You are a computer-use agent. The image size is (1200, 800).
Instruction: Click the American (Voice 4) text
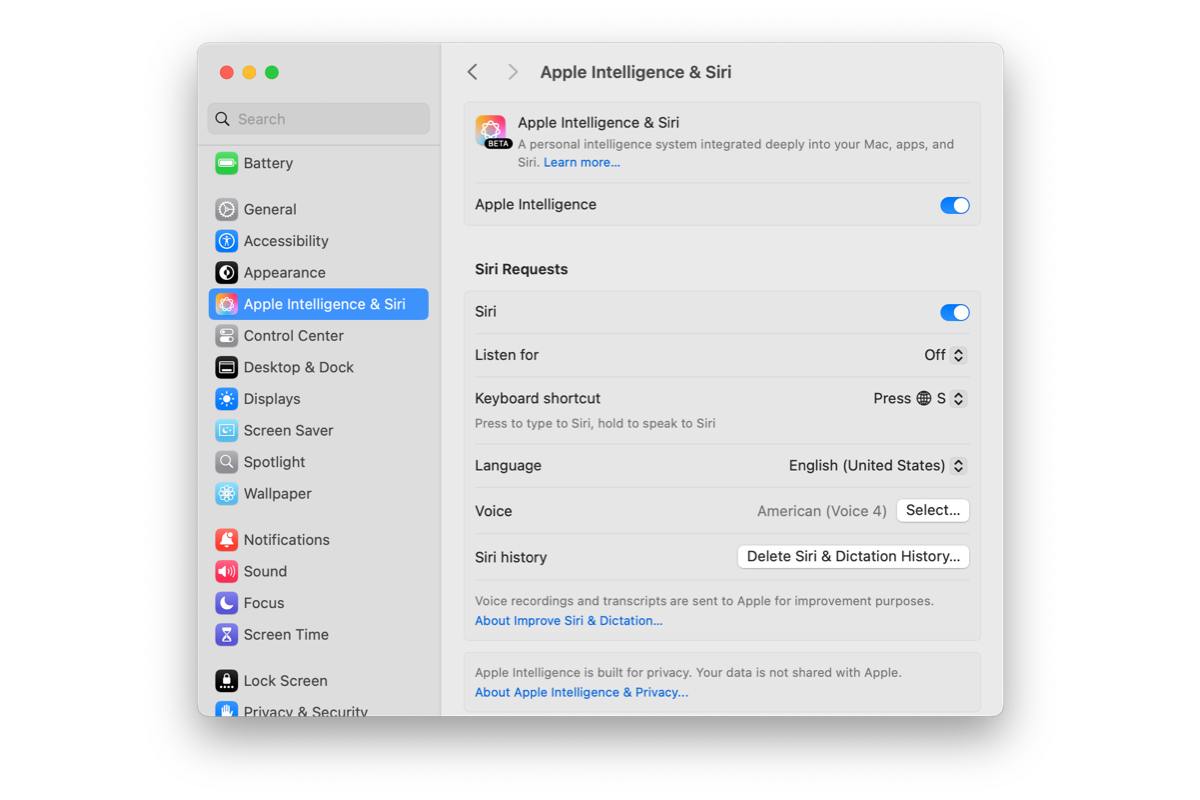coord(822,511)
